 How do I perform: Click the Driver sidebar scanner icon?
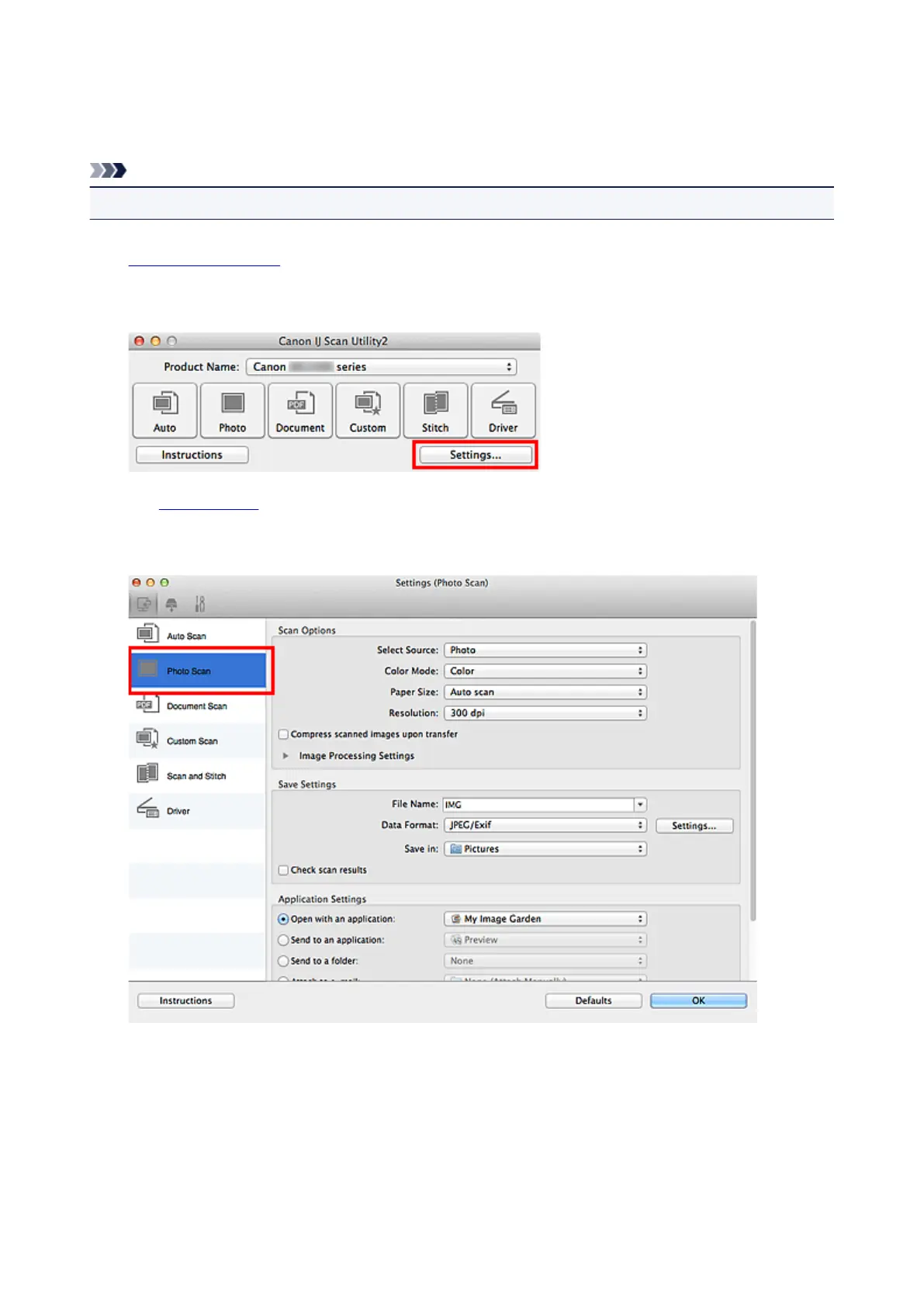148,809
